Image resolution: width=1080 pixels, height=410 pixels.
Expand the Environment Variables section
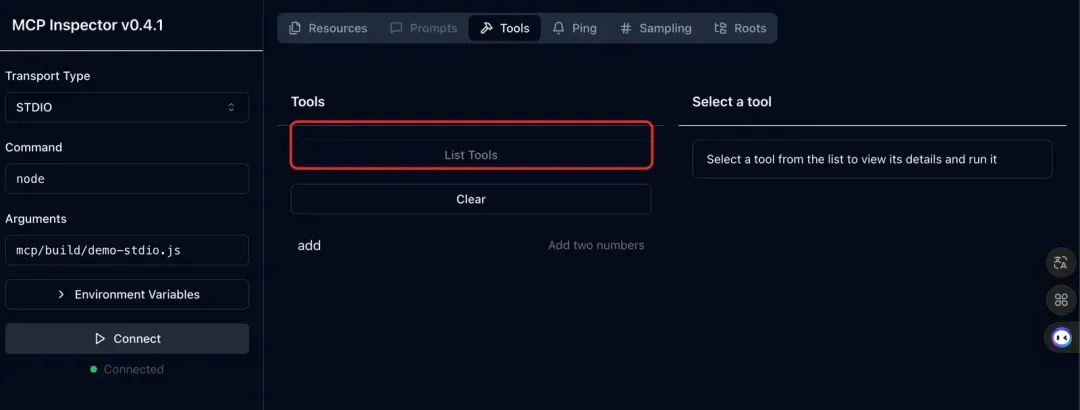tap(127, 294)
